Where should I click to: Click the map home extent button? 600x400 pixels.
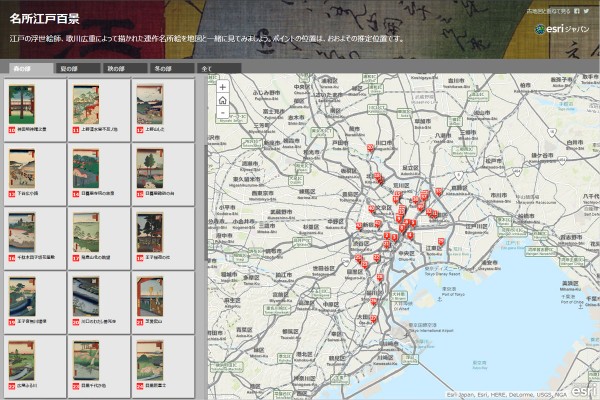(222, 100)
